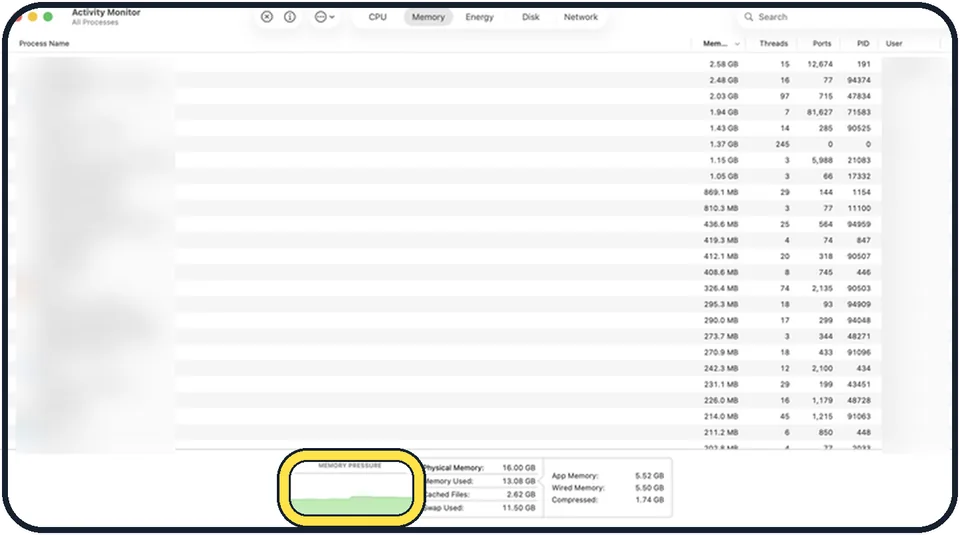
Task: Select the 1.05 GB memory row
Action: click(x=478, y=176)
